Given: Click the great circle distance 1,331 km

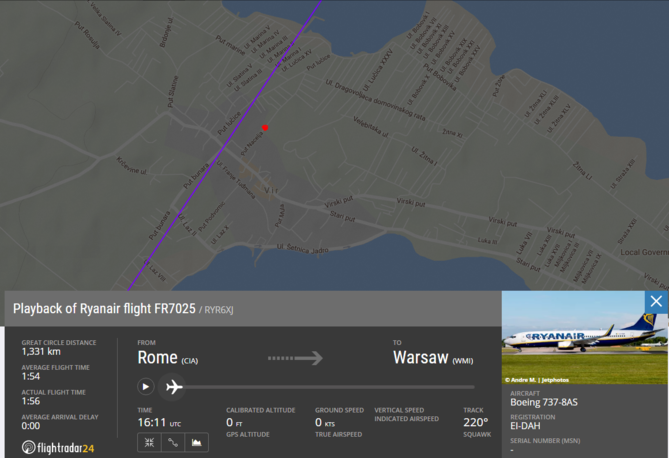Looking at the screenshot, I should click(41, 352).
